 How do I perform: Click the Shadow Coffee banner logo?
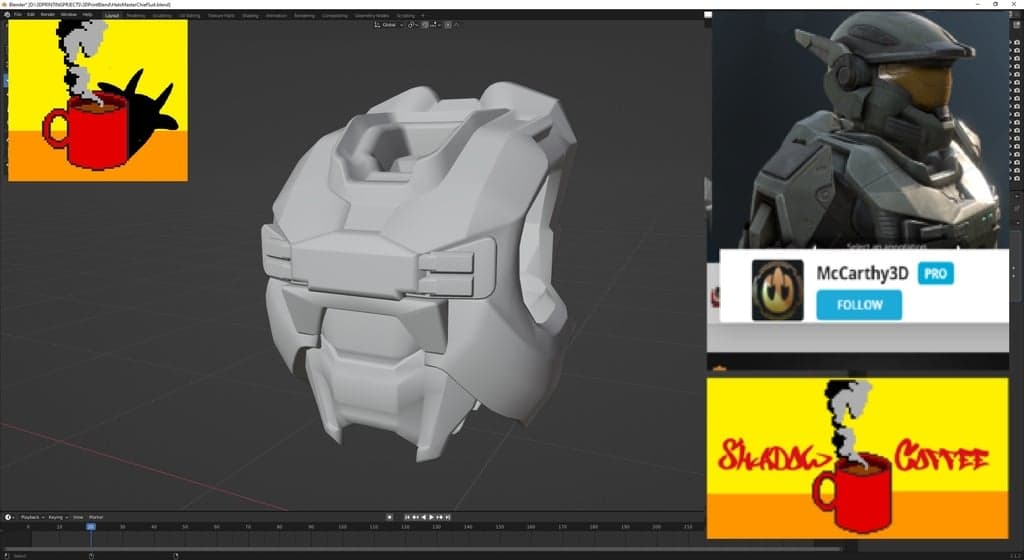[857, 458]
